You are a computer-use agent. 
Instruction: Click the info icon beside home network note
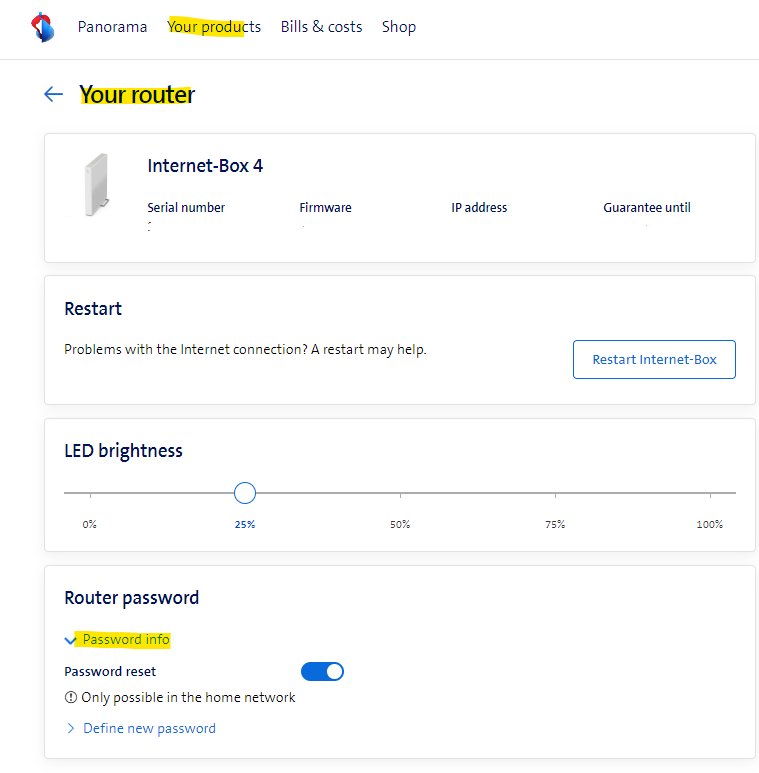click(71, 698)
